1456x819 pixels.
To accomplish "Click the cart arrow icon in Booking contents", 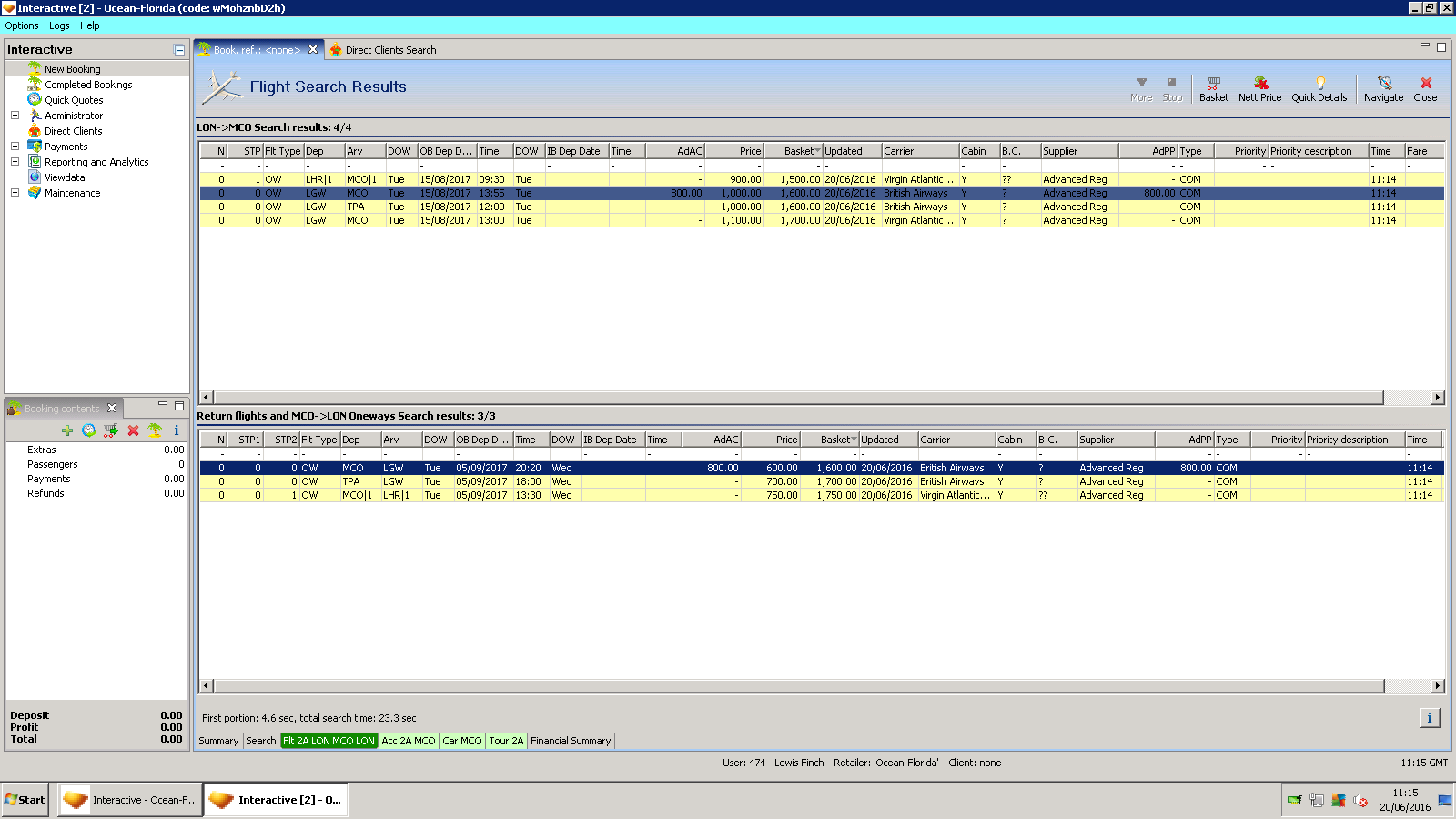I will coord(110,430).
